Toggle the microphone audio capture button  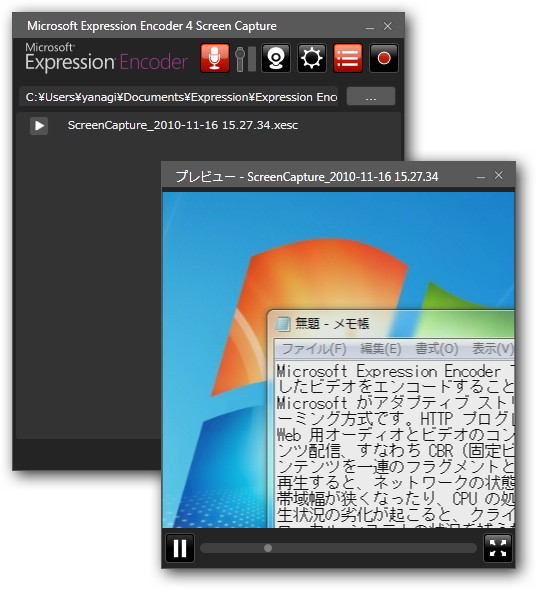[x=214, y=58]
